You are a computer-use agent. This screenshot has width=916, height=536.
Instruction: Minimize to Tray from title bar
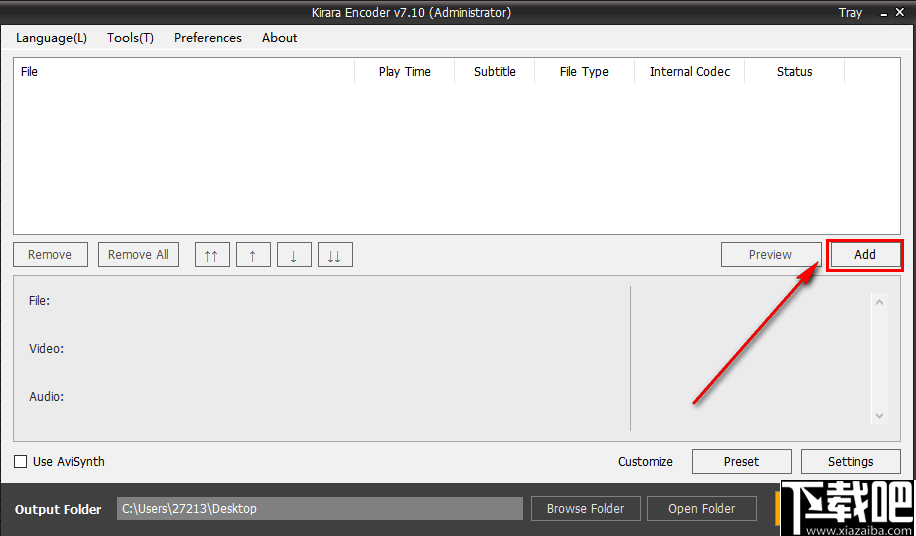(850, 12)
